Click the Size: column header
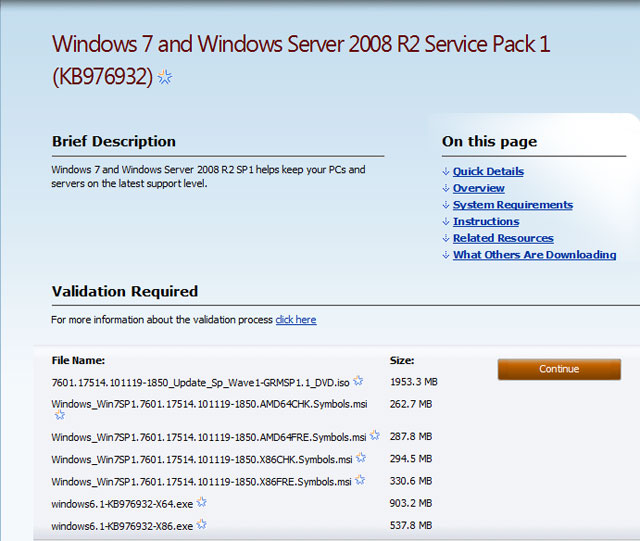Screen dimensions: 640x541 pos(402,361)
